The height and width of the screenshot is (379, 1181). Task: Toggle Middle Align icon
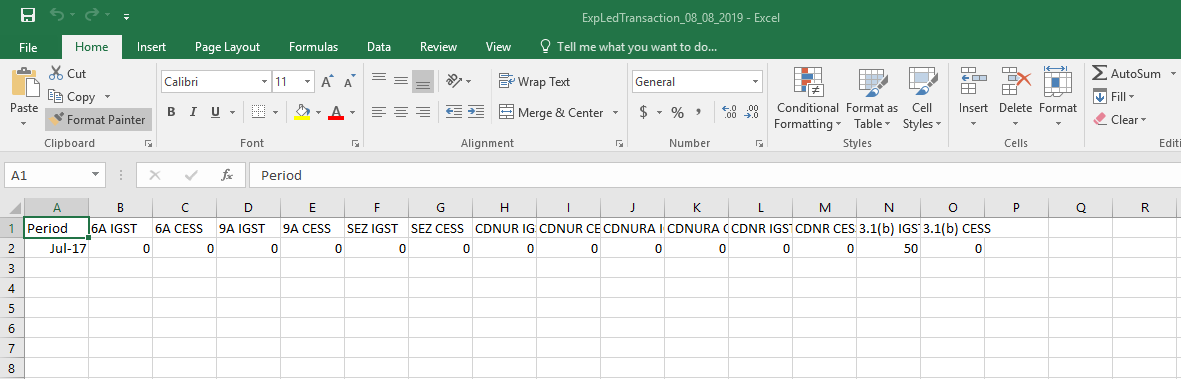pyautogui.click(x=401, y=81)
